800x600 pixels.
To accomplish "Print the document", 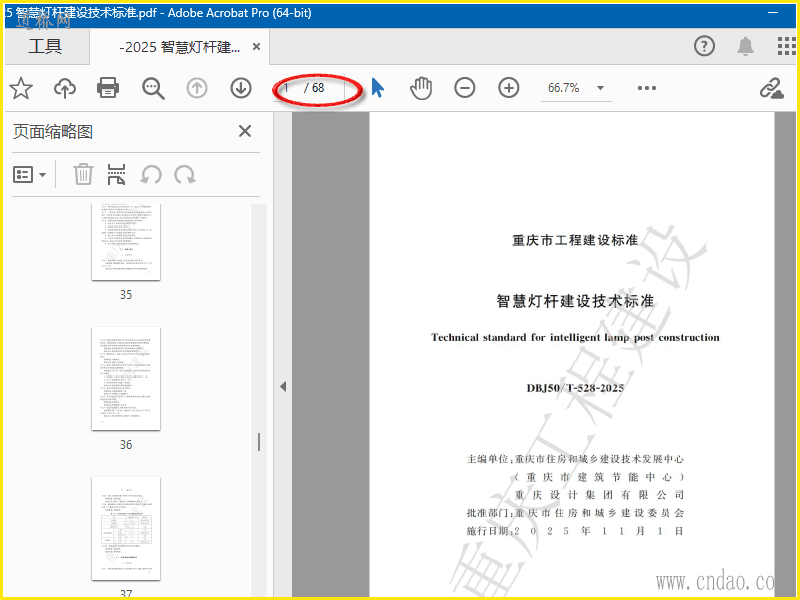I will (108, 88).
